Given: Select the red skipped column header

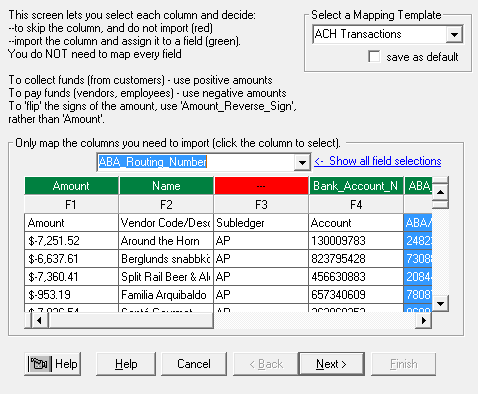Looking at the screenshot, I should [x=261, y=186].
